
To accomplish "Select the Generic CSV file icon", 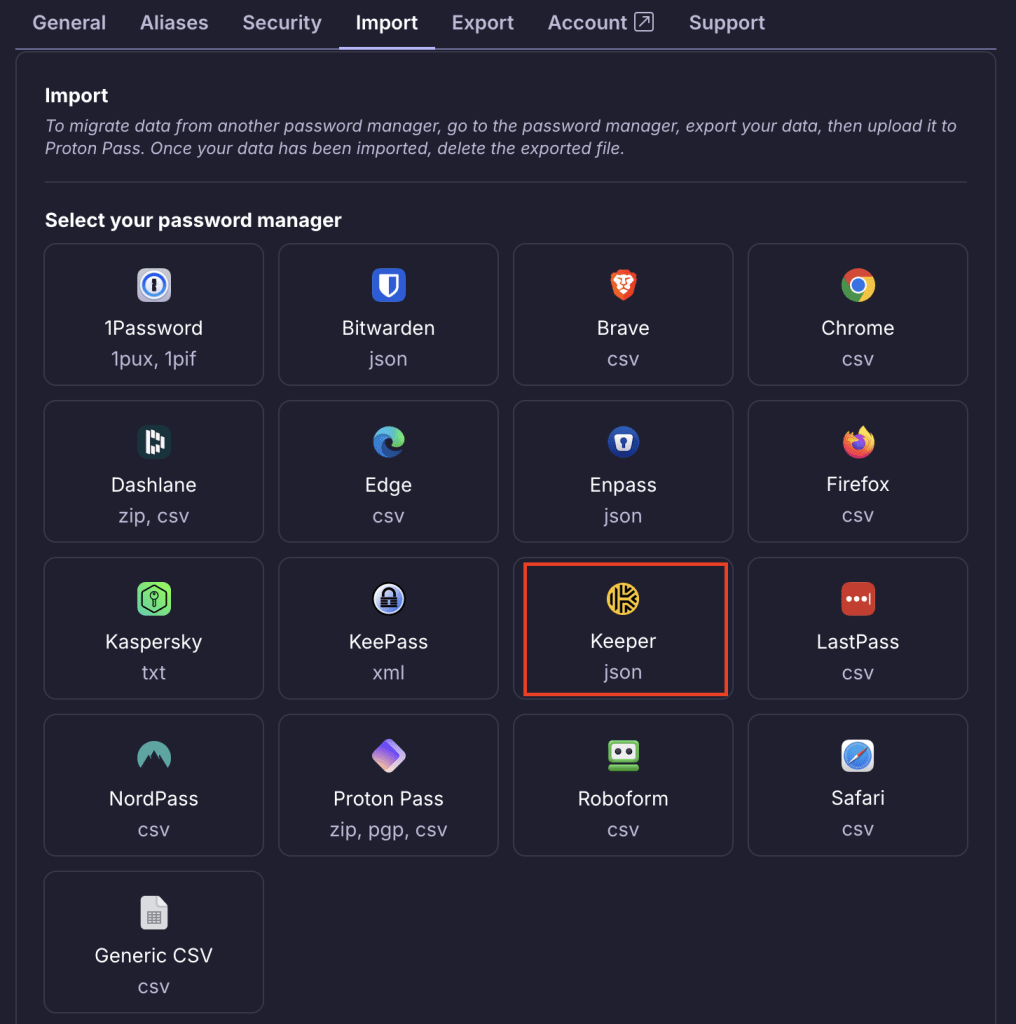I will click(153, 912).
